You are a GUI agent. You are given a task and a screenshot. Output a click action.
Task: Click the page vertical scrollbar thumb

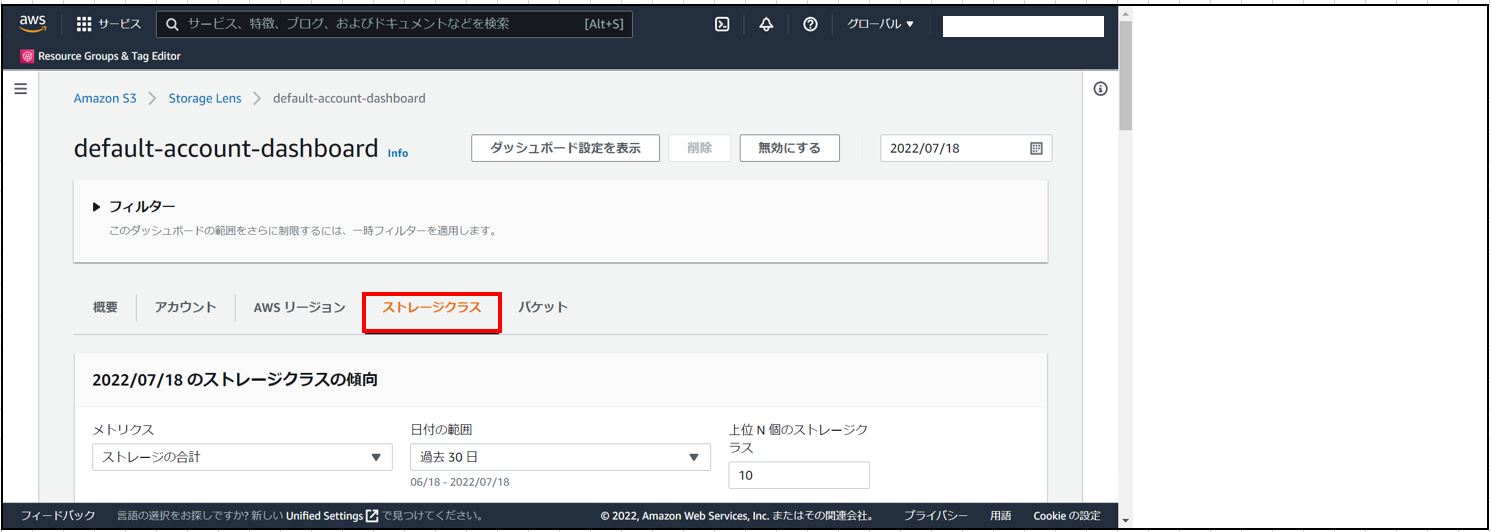pos(1125,76)
